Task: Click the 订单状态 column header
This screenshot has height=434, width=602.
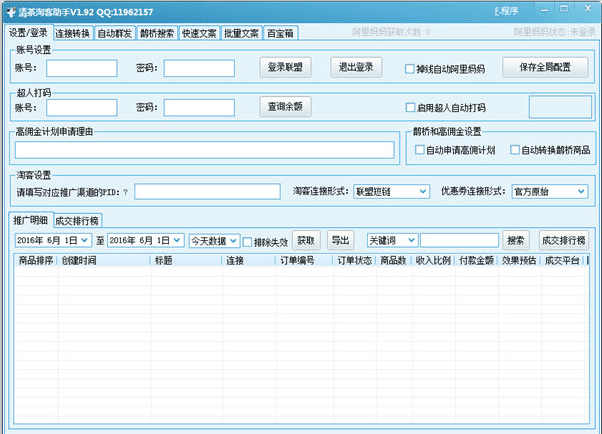Action: coord(354,260)
